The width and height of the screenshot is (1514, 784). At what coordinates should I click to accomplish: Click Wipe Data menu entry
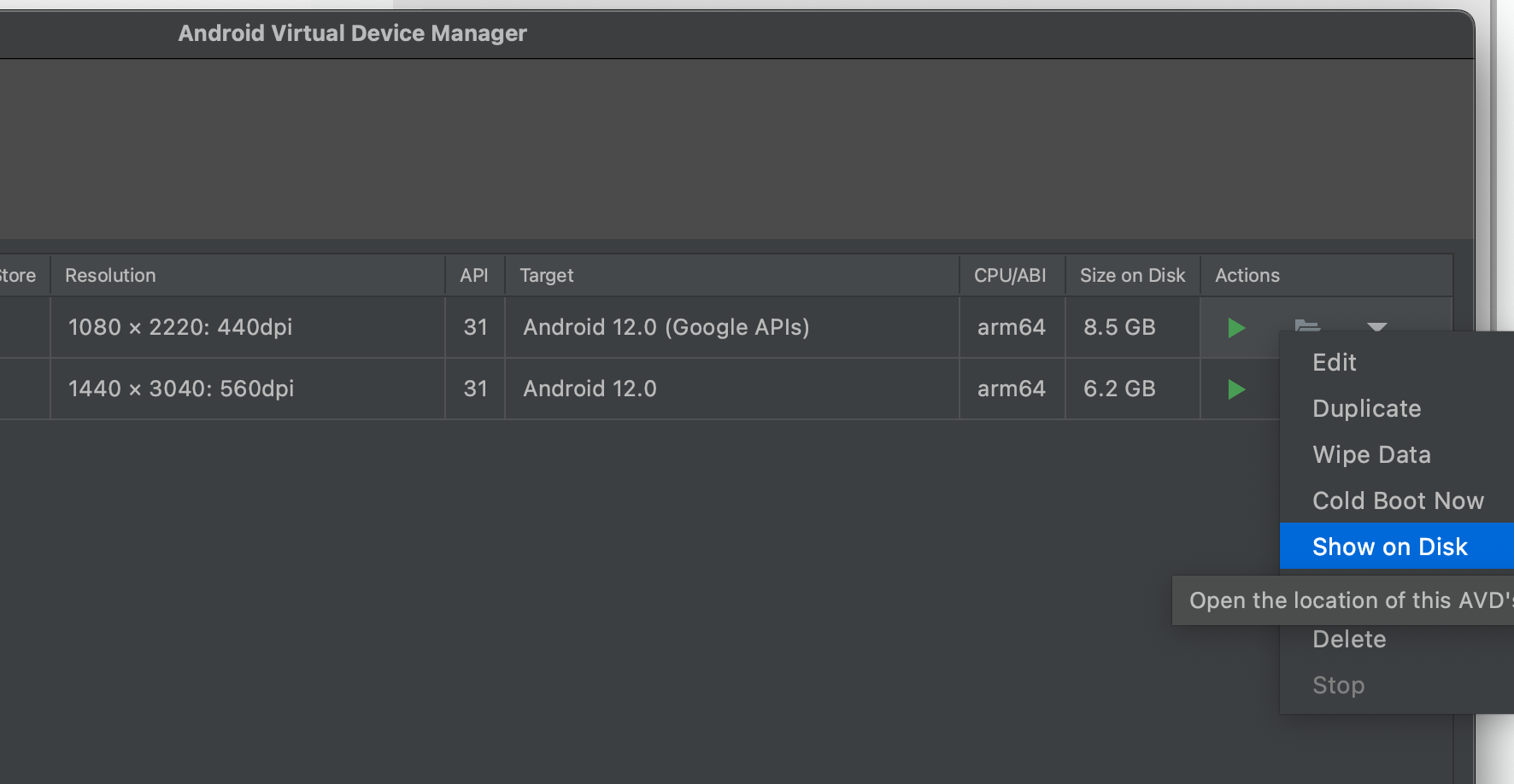tap(1371, 455)
